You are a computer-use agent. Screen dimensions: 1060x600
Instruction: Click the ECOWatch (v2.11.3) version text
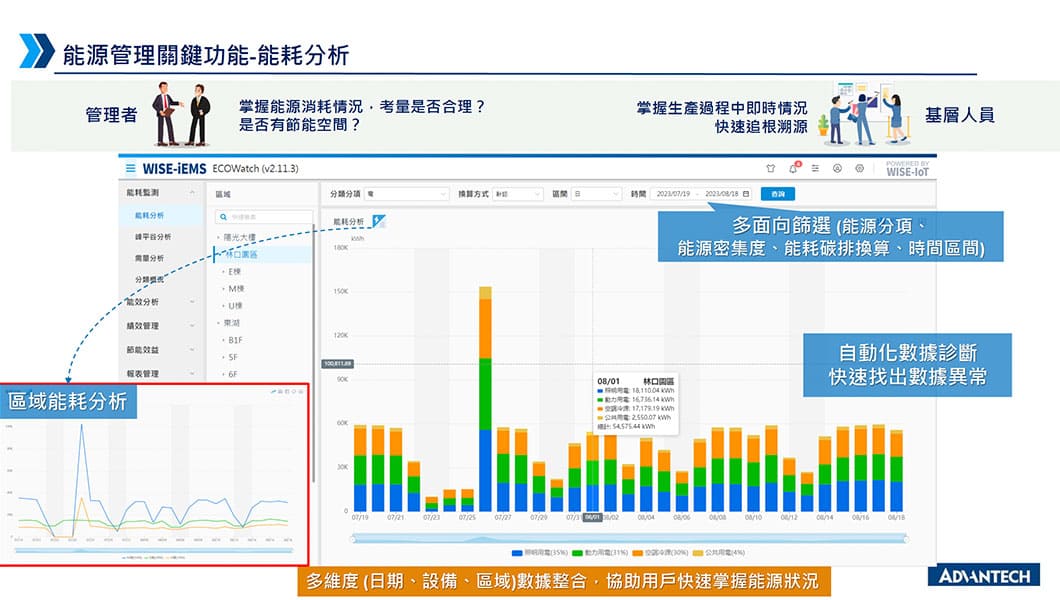coord(256,168)
